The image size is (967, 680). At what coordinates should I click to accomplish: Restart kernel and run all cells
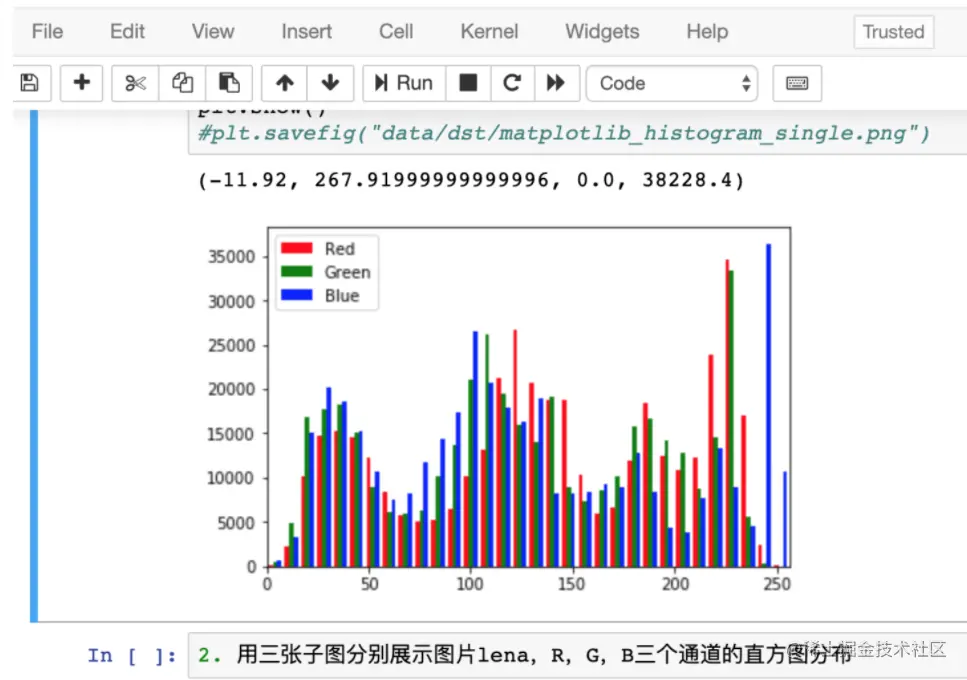(x=557, y=83)
